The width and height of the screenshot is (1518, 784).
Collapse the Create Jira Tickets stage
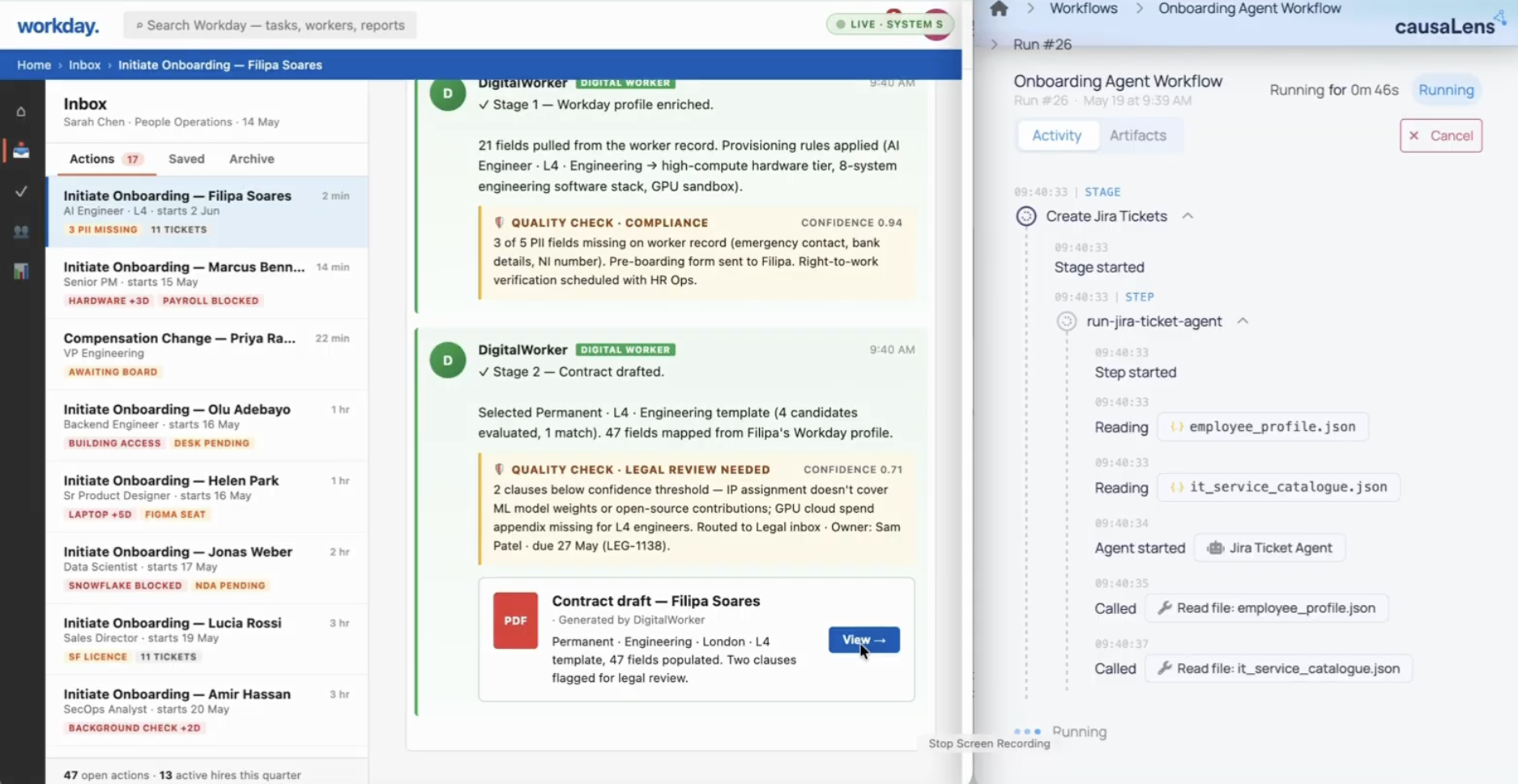[1188, 216]
